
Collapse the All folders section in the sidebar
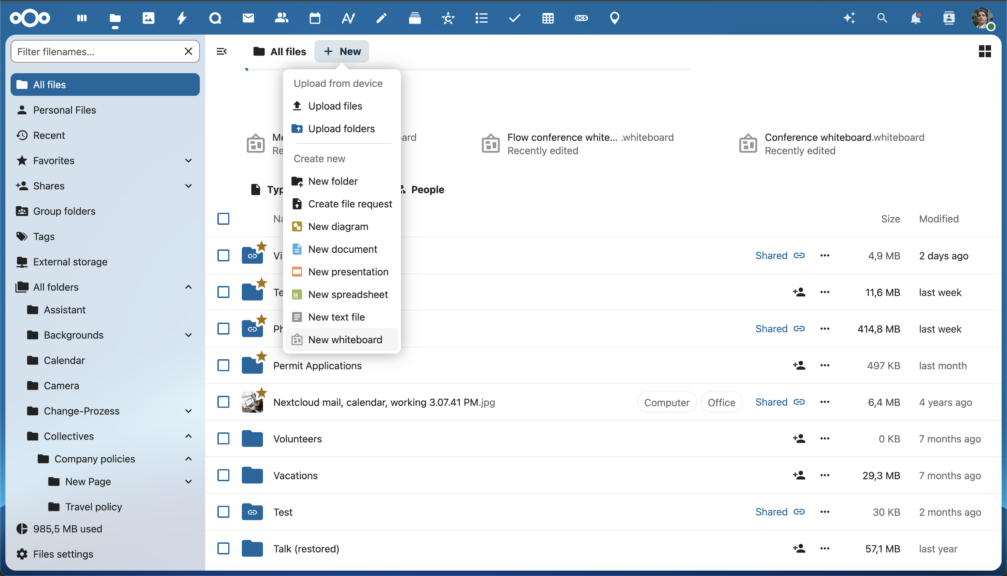189,286
